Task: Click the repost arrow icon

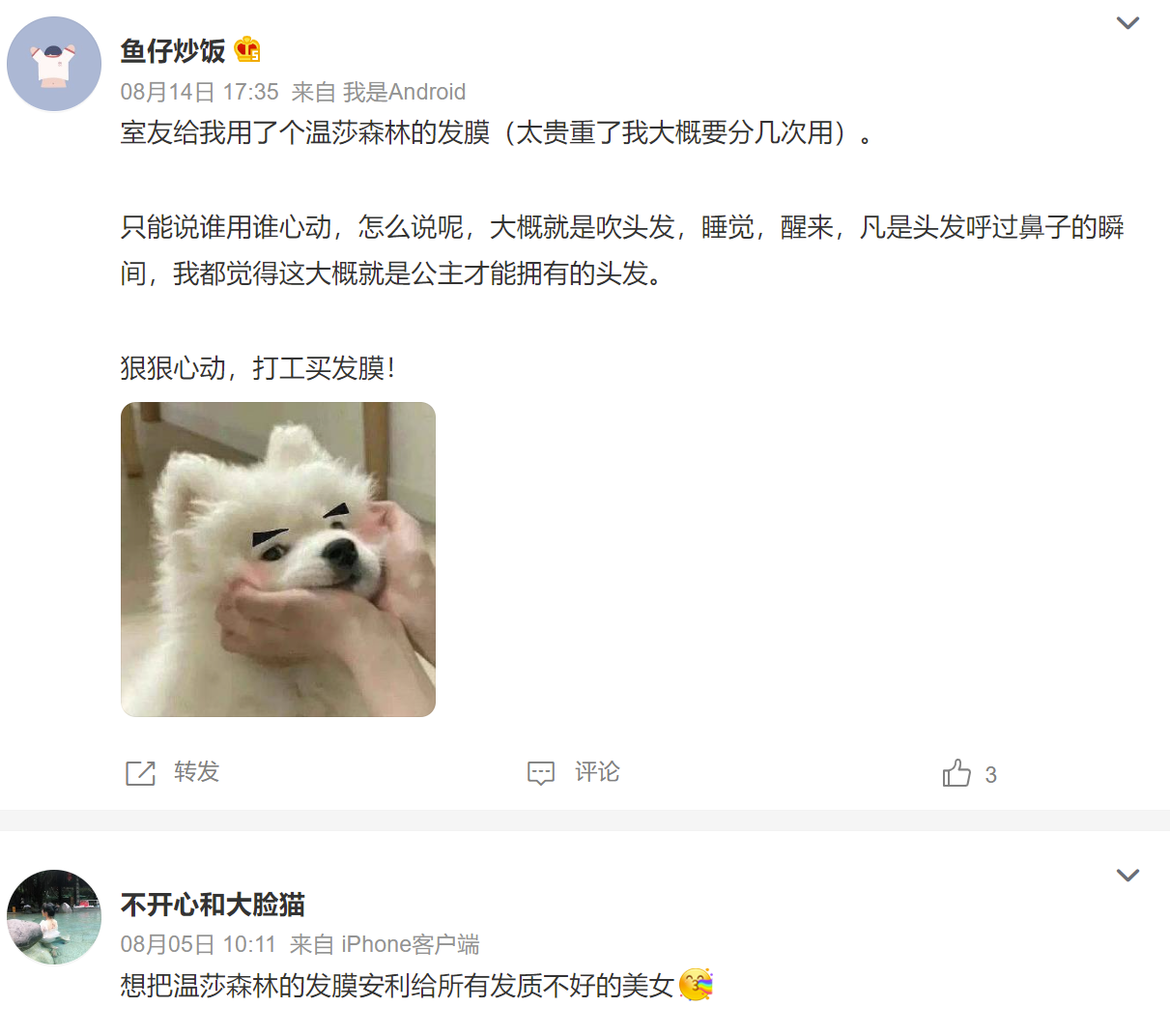Action: 140,773
